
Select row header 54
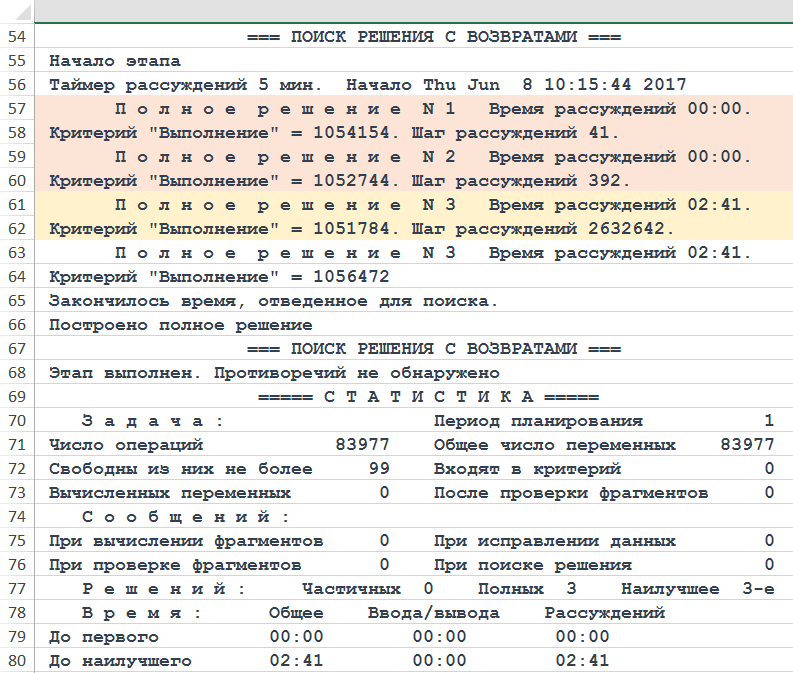coord(16,37)
